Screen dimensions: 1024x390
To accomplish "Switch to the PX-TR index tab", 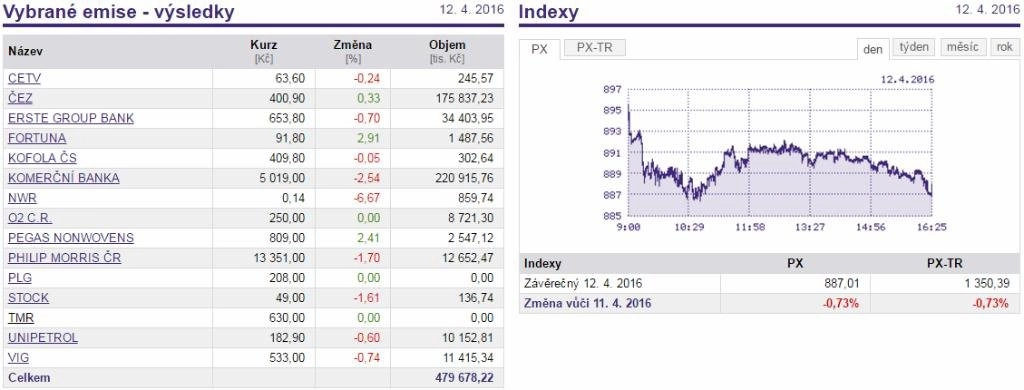I will coord(595,48).
